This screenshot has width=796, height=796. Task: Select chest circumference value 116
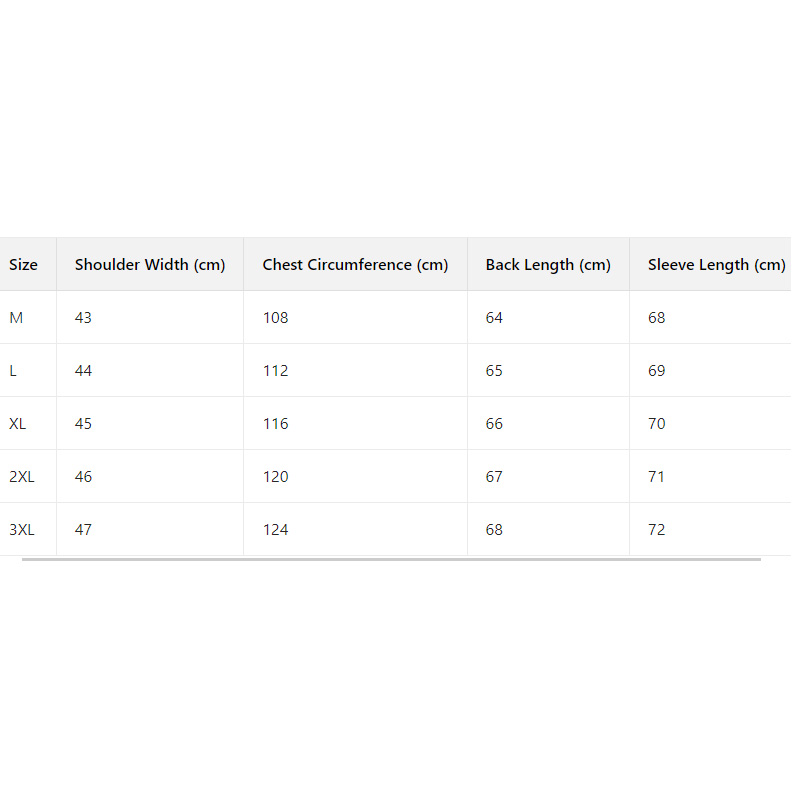[x=275, y=424]
